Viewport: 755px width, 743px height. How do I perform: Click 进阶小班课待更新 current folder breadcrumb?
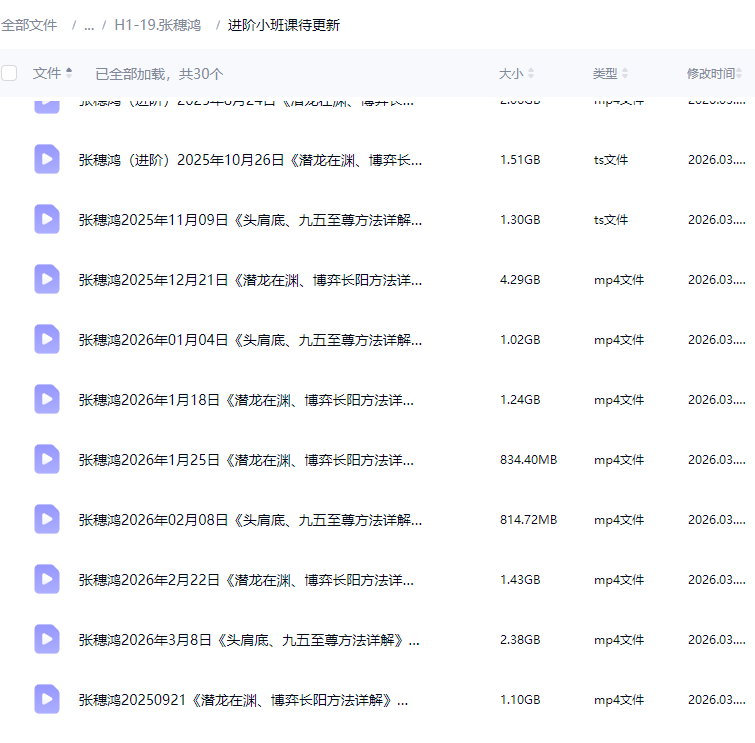tap(284, 25)
